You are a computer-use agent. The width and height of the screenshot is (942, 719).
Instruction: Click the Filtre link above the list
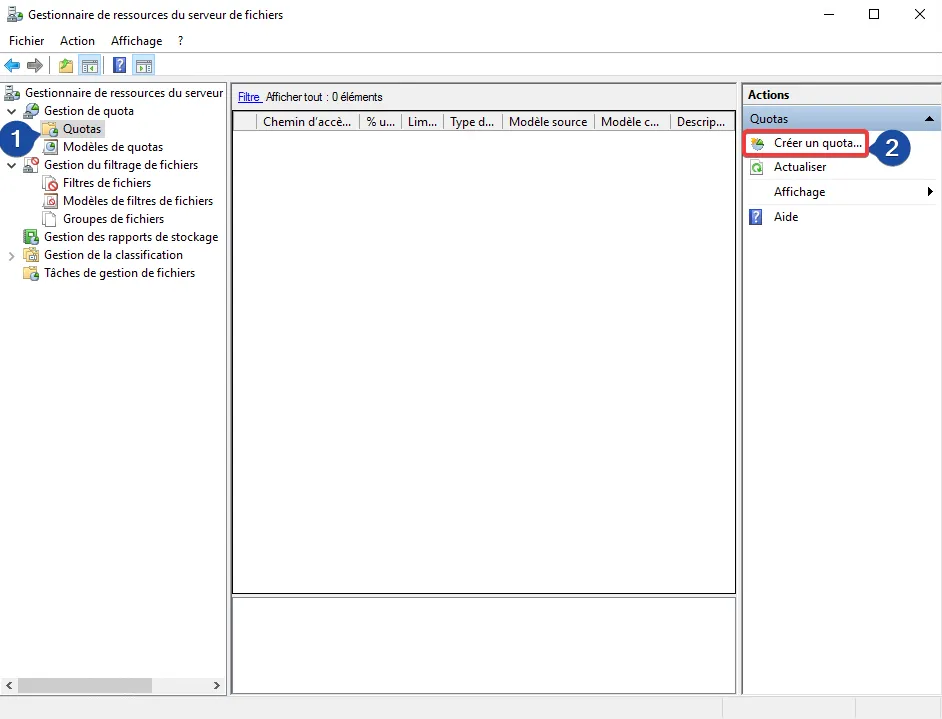pyautogui.click(x=248, y=97)
